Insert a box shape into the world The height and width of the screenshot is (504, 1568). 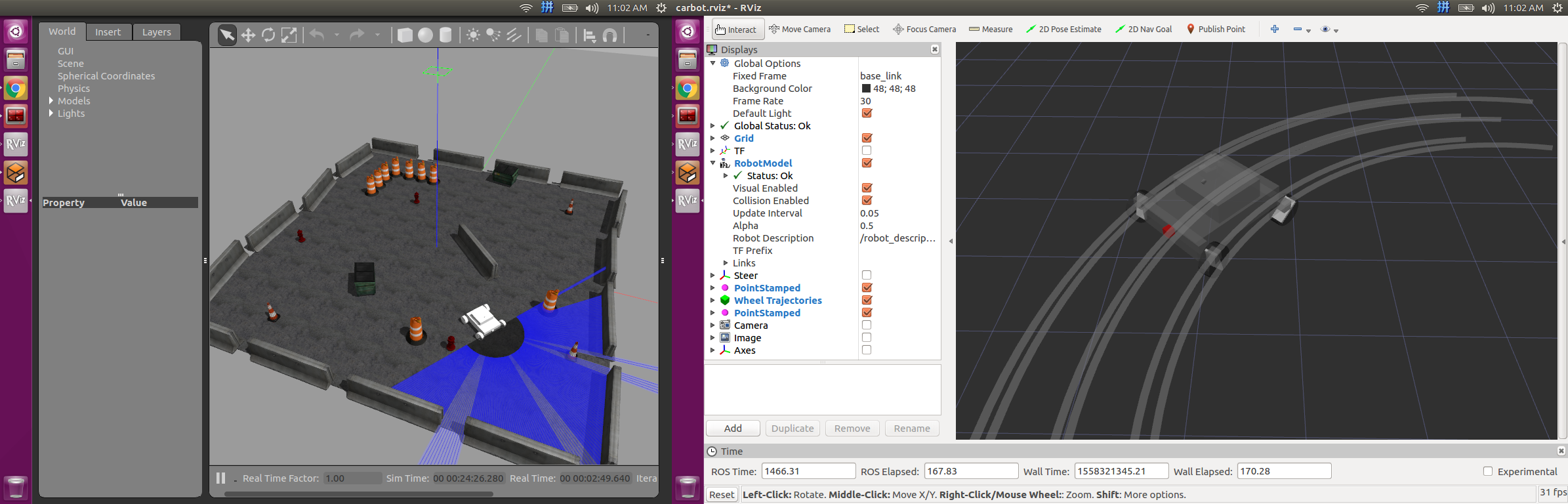[405, 35]
